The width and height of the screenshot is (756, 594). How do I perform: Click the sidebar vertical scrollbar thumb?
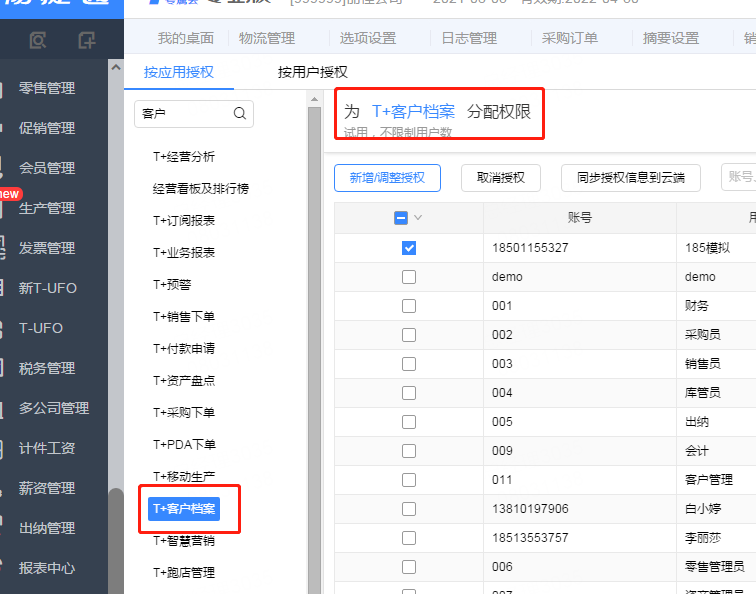coord(116,540)
